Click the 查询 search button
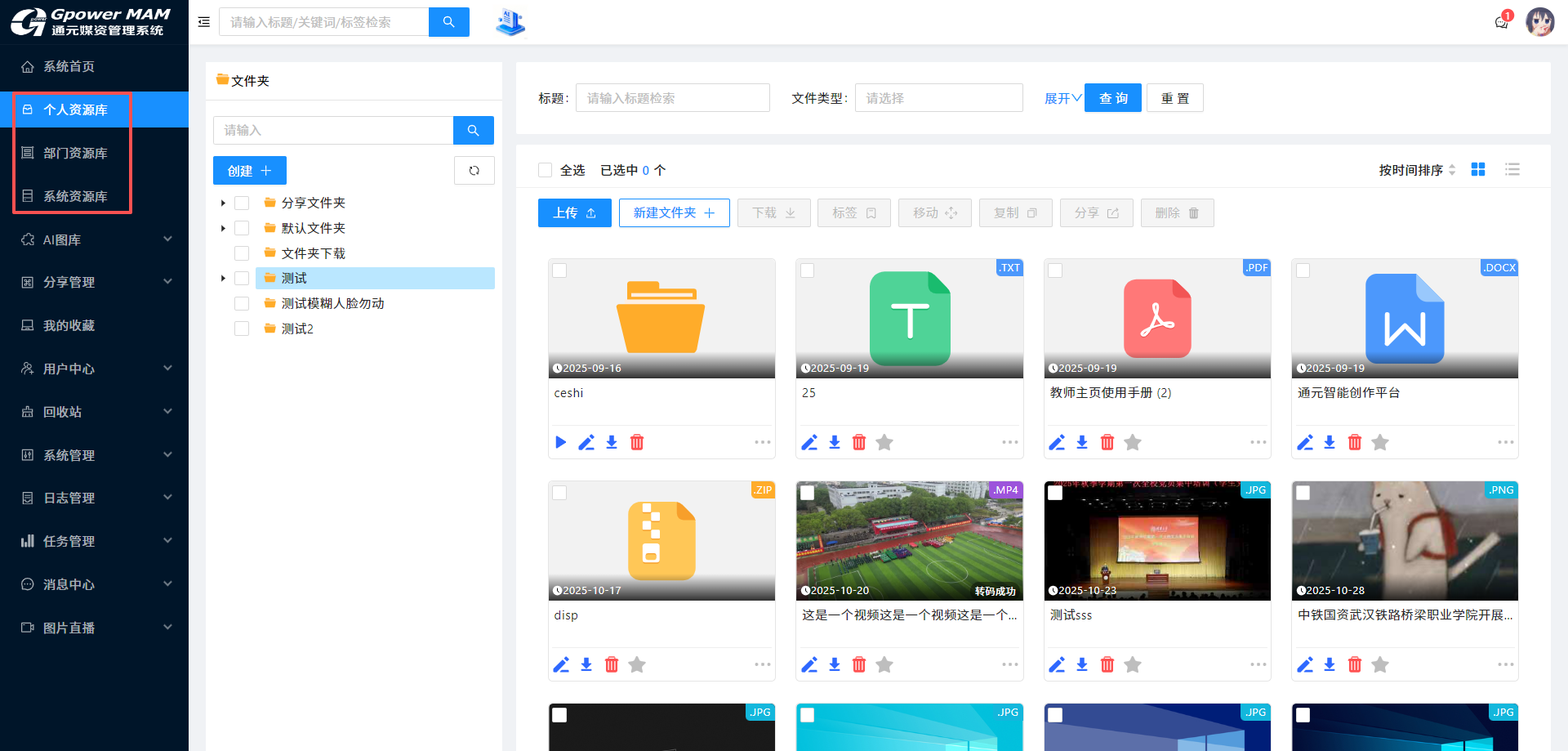 coord(1112,97)
